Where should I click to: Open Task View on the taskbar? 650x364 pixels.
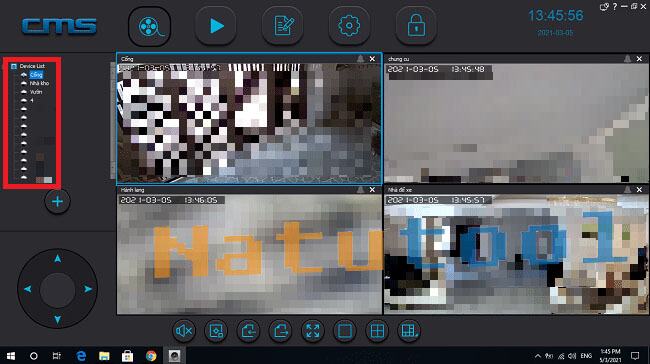pos(56,356)
